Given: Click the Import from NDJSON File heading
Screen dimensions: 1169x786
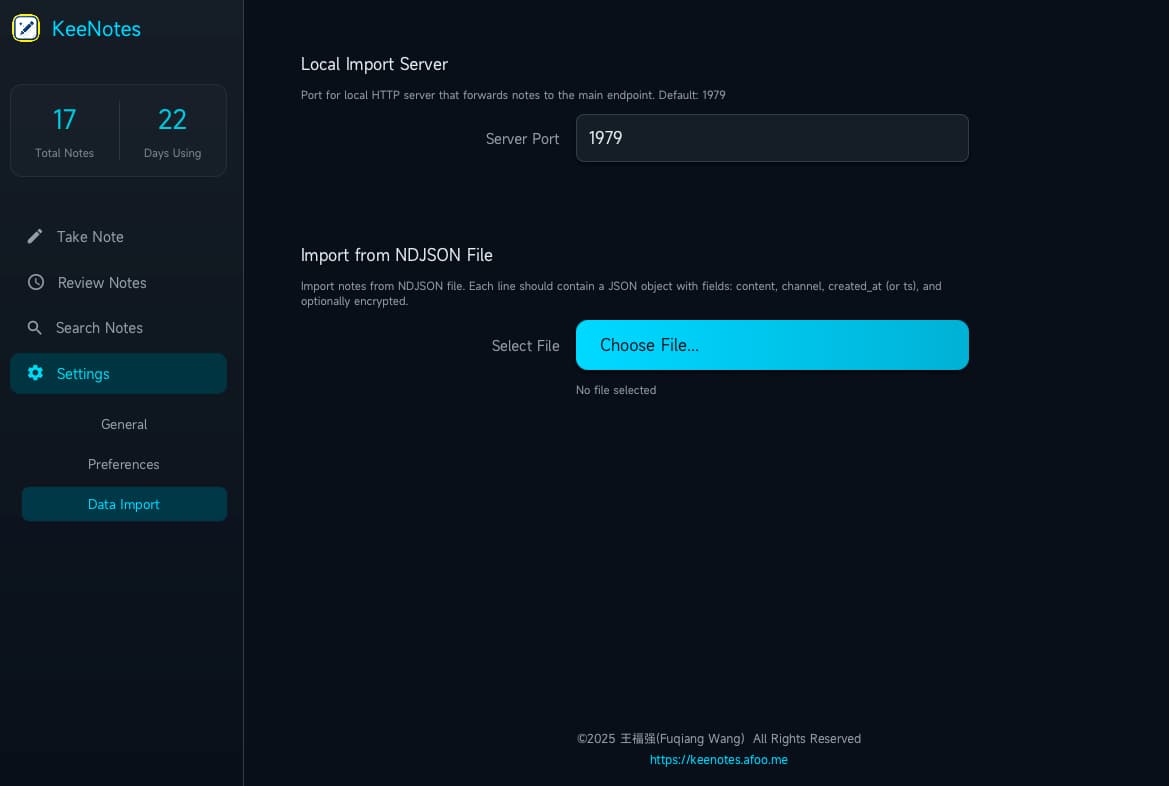Looking at the screenshot, I should 396,255.
